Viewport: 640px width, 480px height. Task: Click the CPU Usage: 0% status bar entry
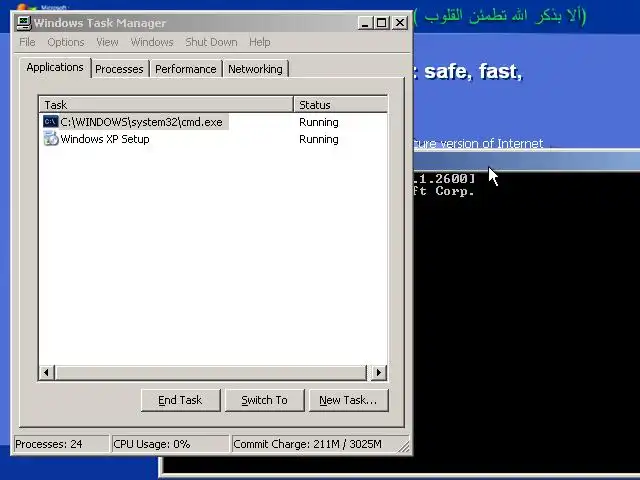(170, 444)
